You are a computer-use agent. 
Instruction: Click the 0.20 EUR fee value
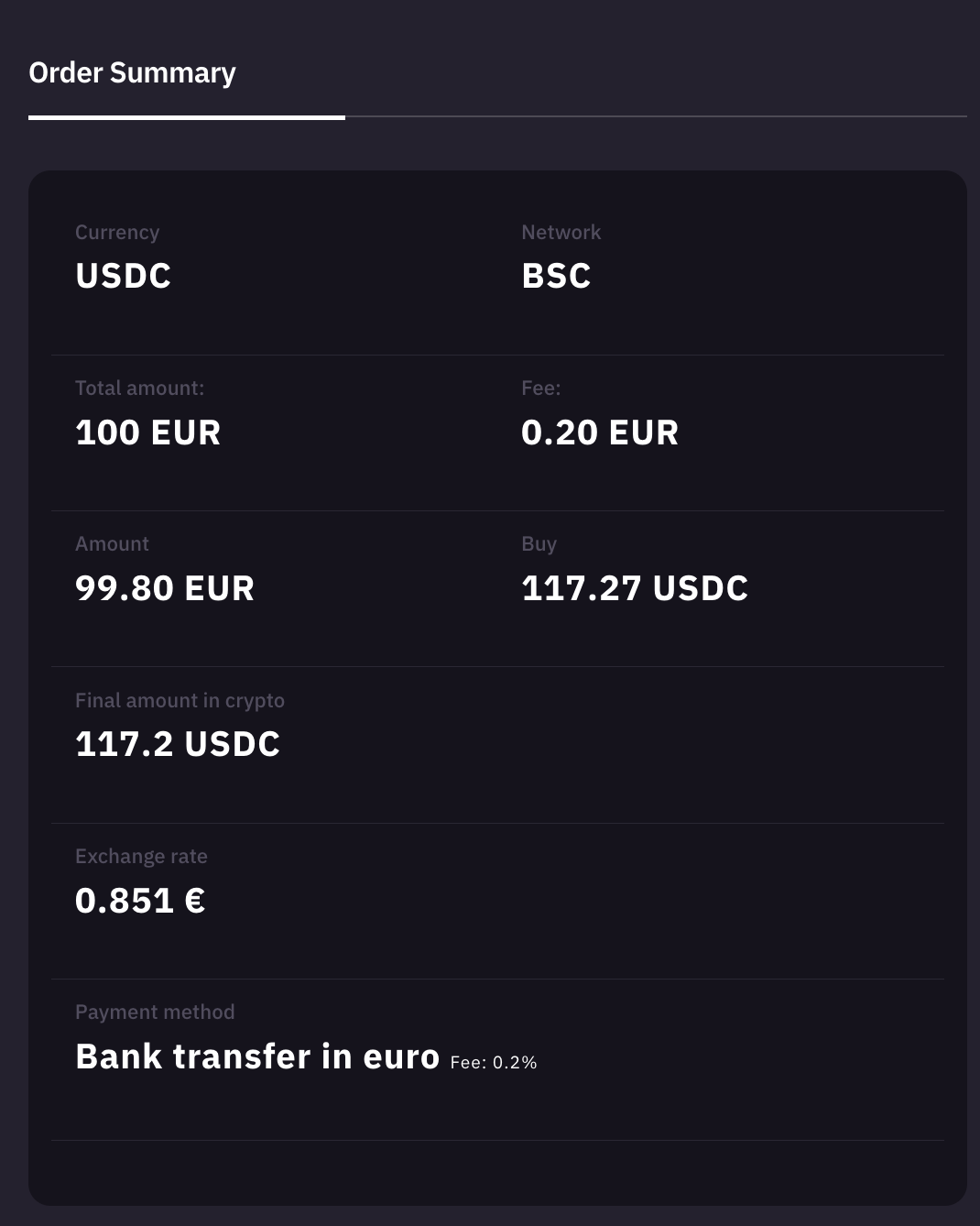(x=600, y=432)
